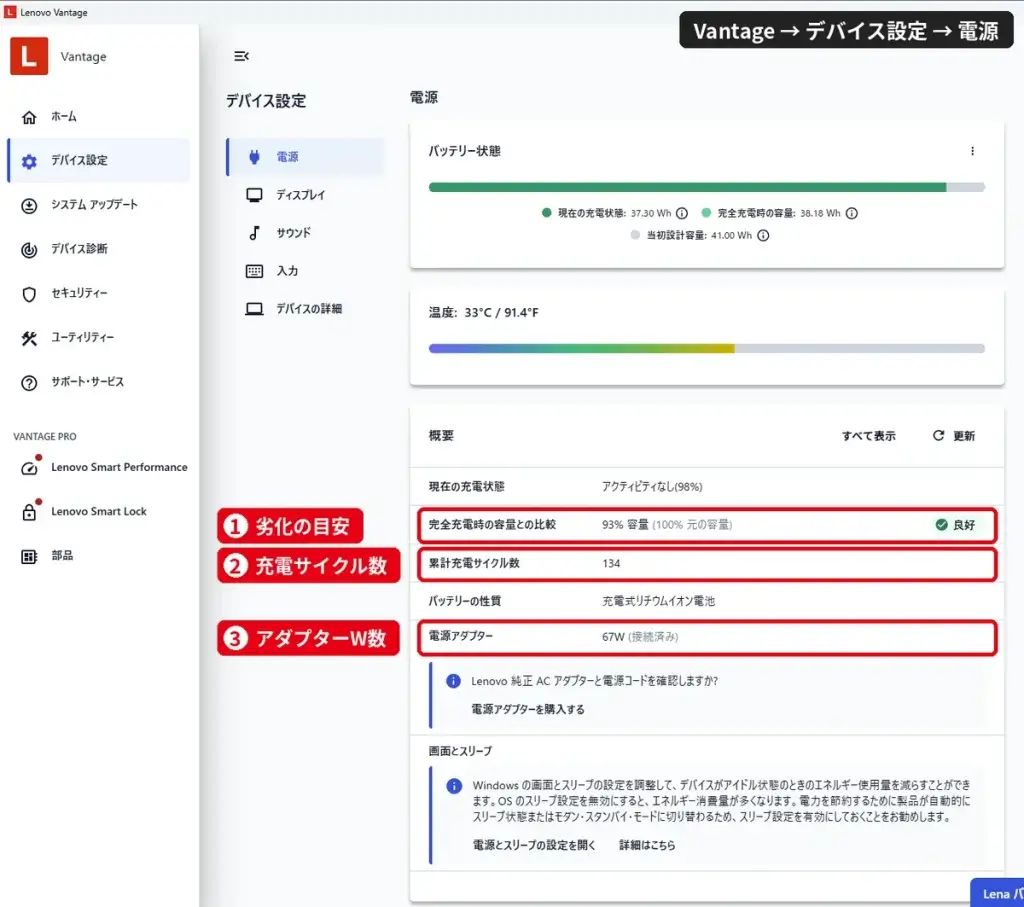Click Lenovo Smart Performance gauge icon
The height and width of the screenshot is (907, 1024).
[29, 468]
